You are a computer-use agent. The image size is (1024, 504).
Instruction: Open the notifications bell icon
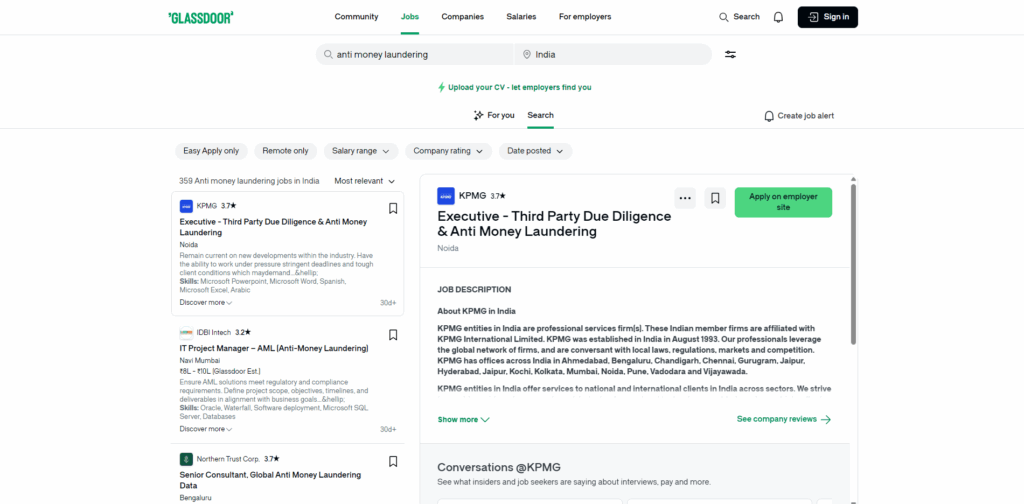[778, 18]
